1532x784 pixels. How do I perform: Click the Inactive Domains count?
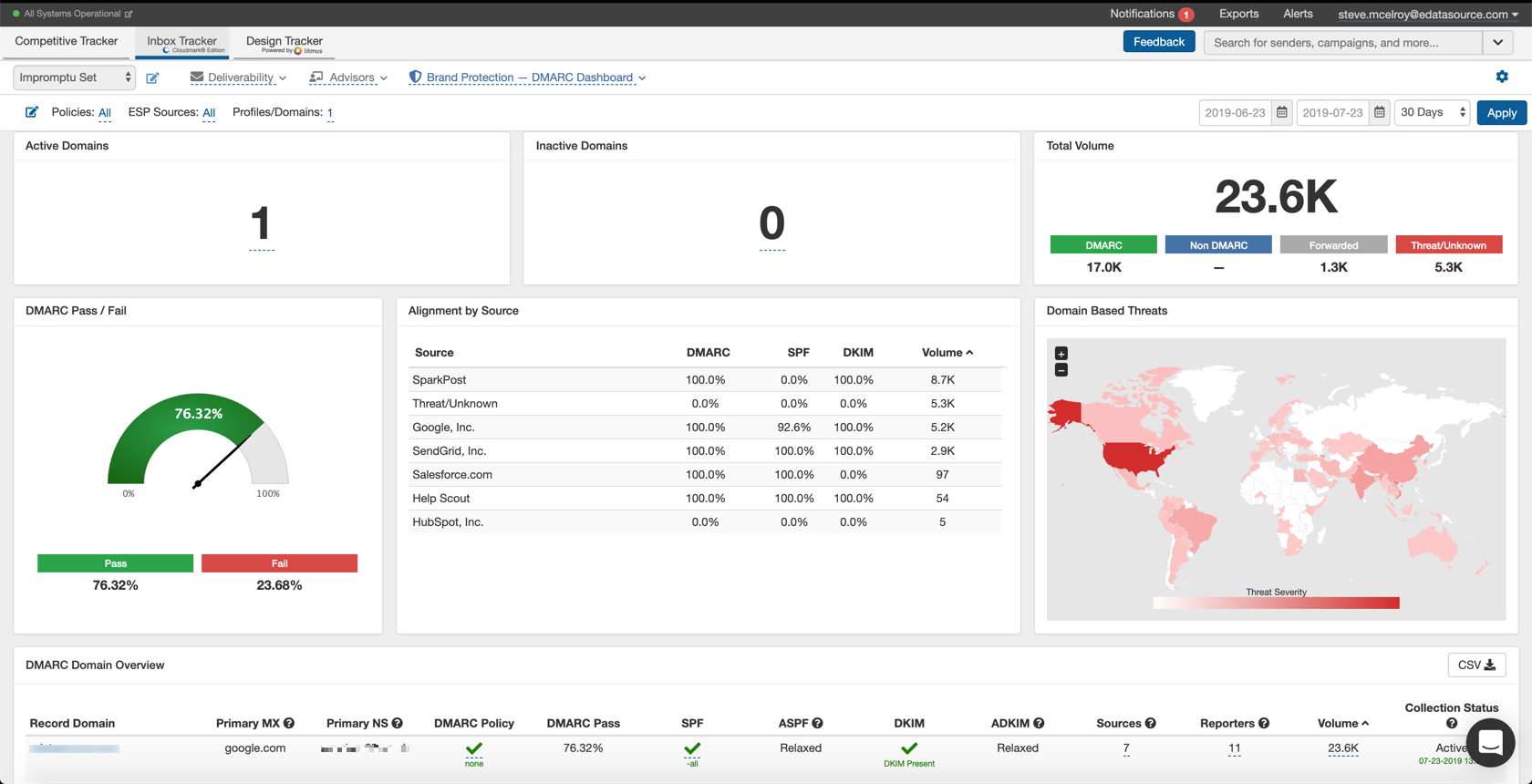point(771,224)
